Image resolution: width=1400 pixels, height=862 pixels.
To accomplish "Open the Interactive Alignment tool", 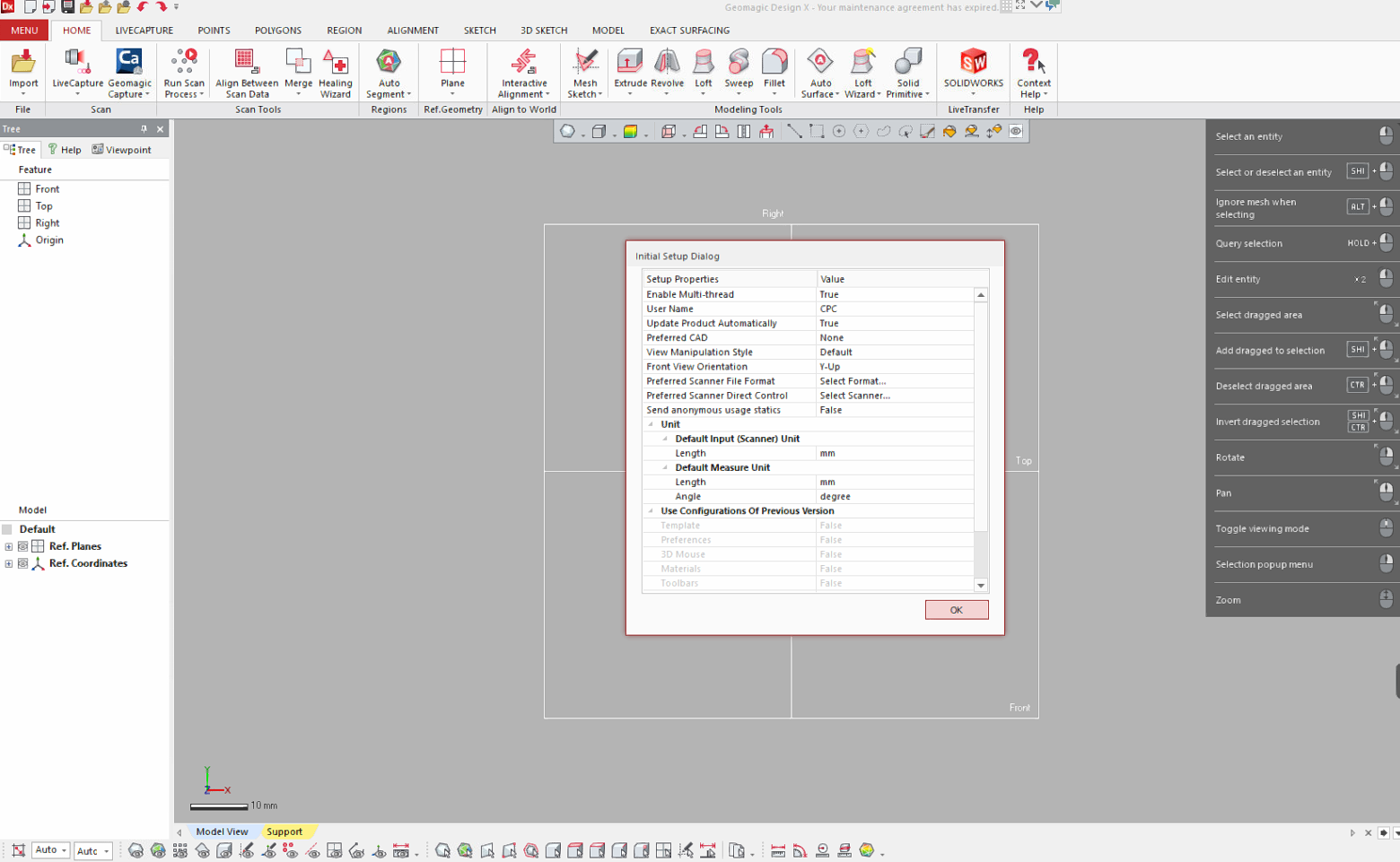I will pos(524,73).
